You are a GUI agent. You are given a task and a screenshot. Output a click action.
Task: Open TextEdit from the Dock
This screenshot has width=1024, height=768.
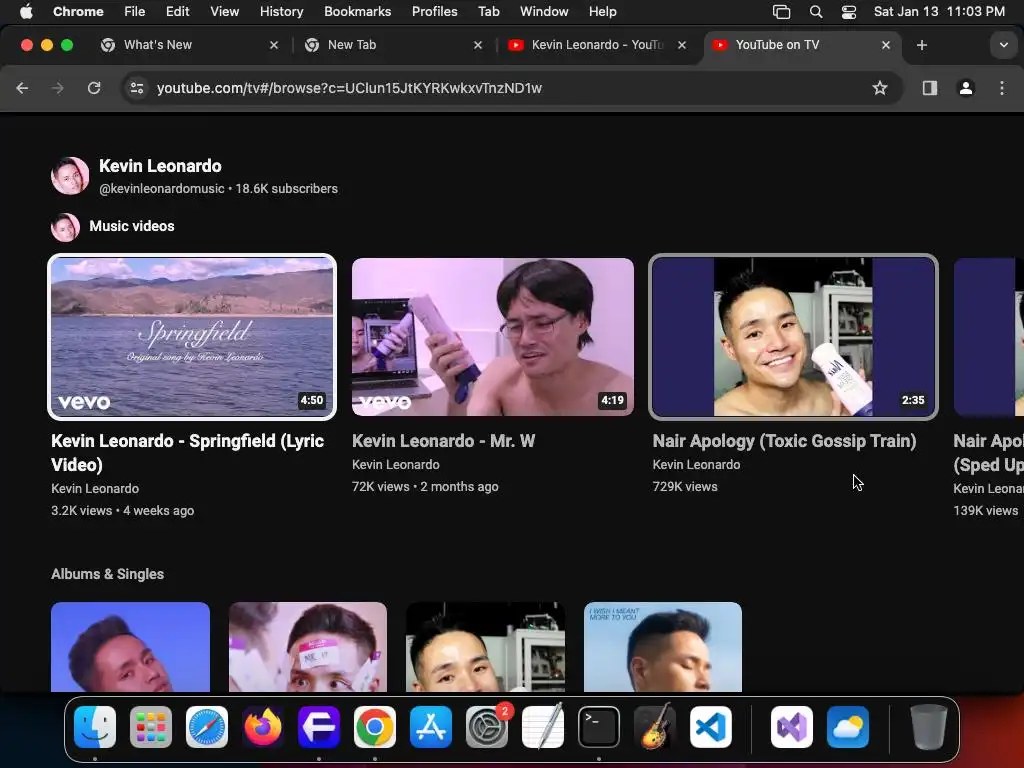543,727
